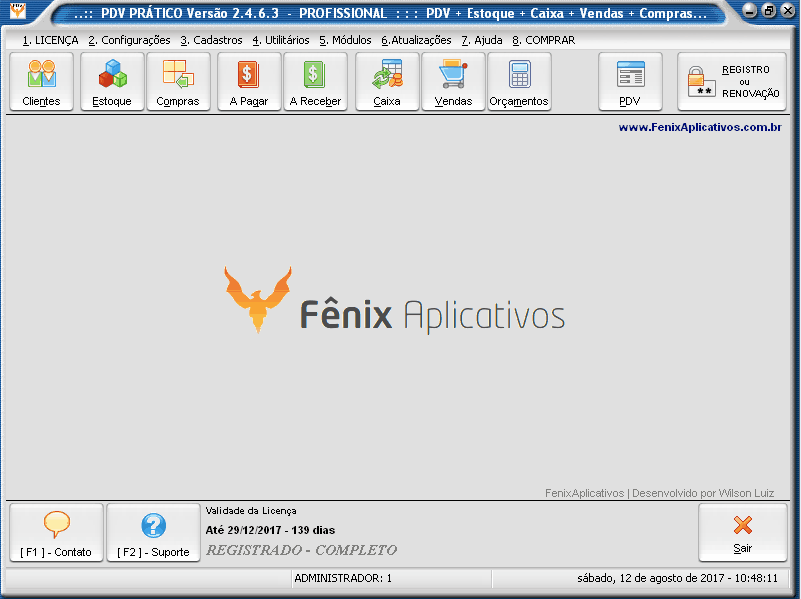Open the 8. COMPRAR menu

(544, 40)
